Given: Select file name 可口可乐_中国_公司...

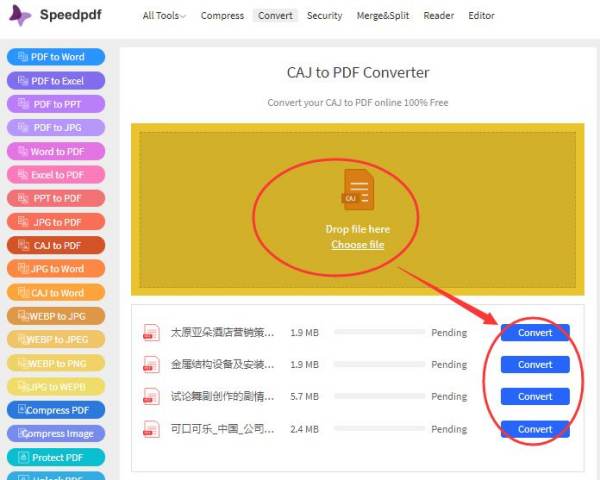Looking at the screenshot, I should [222, 429].
